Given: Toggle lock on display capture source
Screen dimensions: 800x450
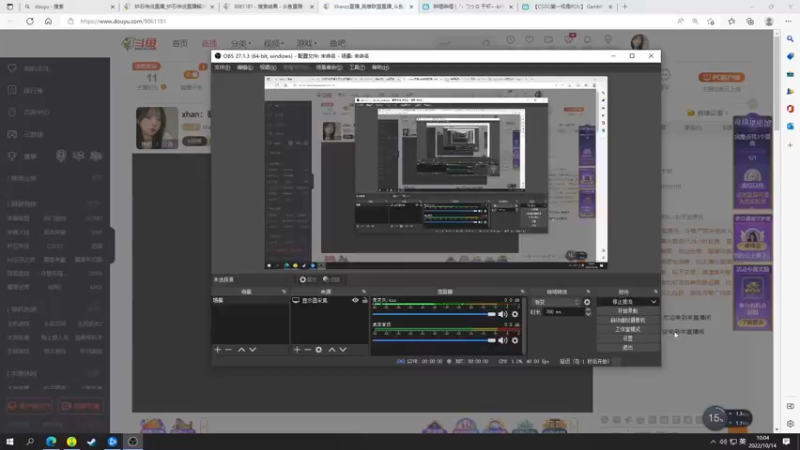Looking at the screenshot, I should [x=365, y=301].
